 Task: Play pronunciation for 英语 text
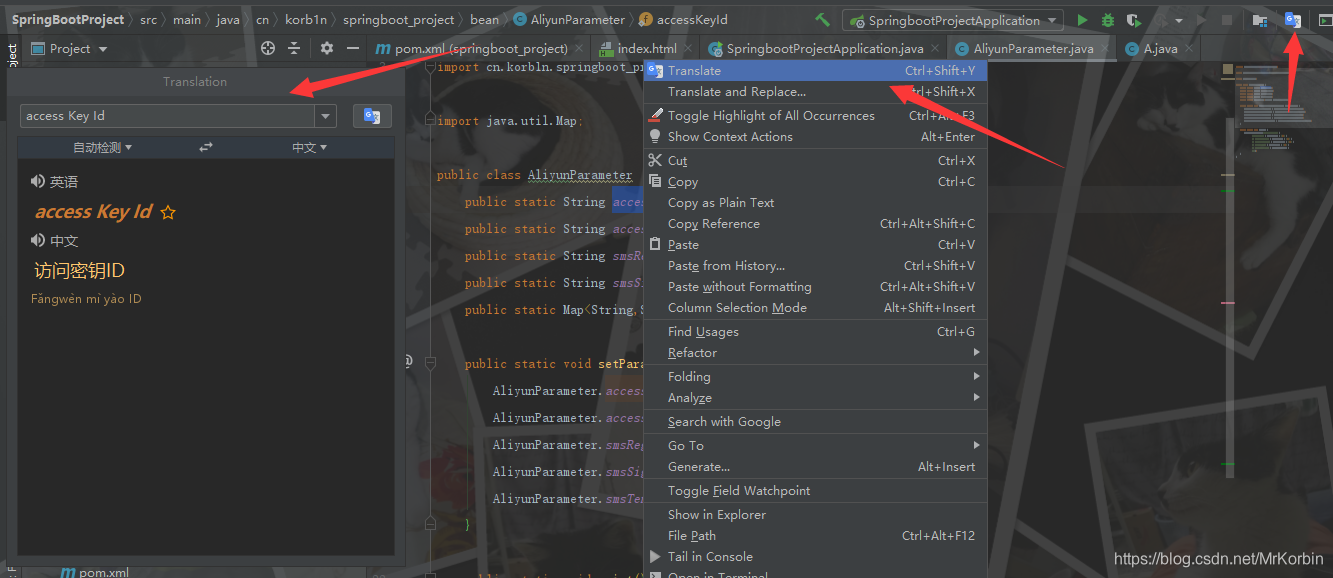coord(38,181)
